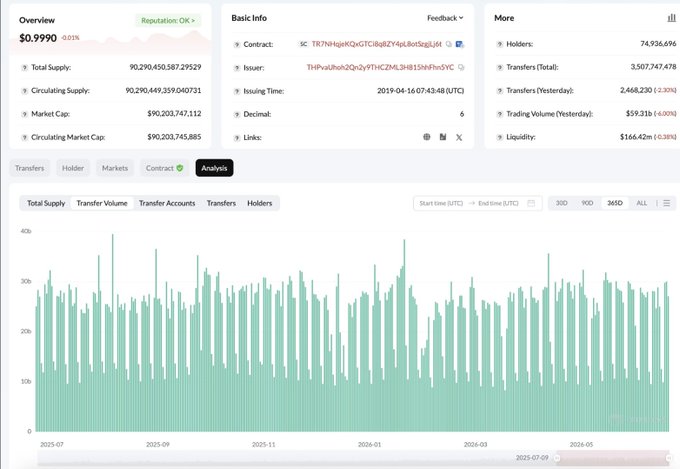The image size is (680, 469).
Task: Open the chart list menu icon
Action: click(667, 203)
